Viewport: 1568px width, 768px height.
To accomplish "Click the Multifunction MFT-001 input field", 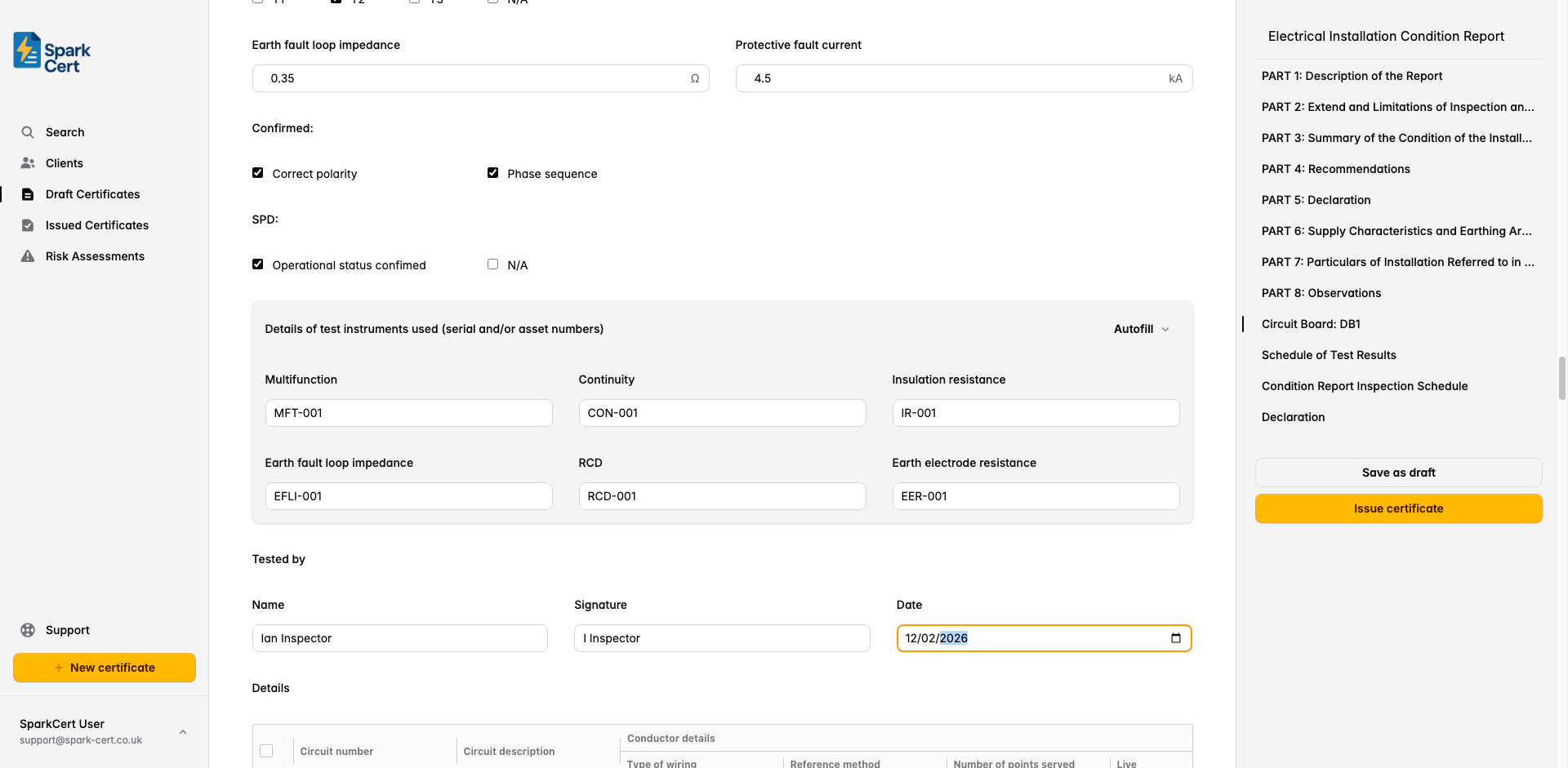I will [x=408, y=413].
